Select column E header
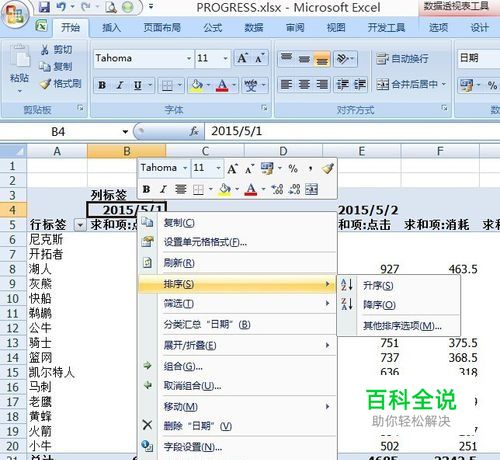The width and height of the screenshot is (500, 460). click(362, 151)
